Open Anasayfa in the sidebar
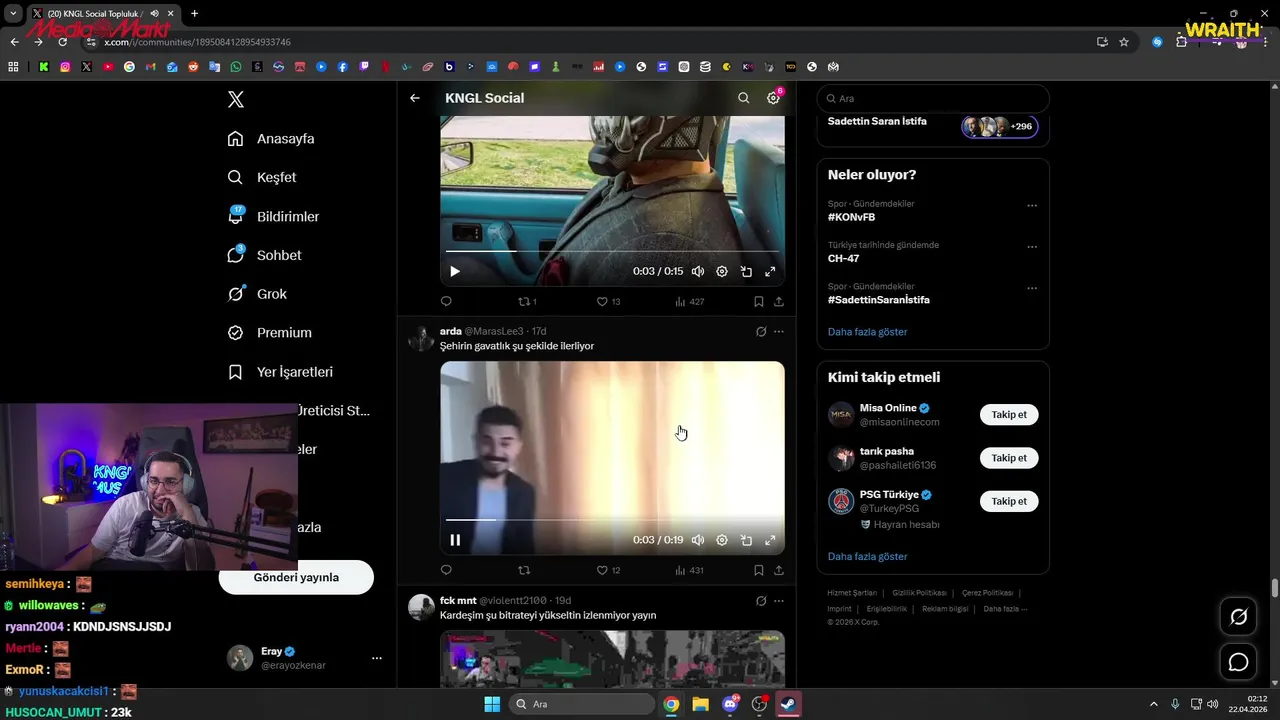Screen dimensions: 1280x720 pyautogui.click(x=272, y=139)
